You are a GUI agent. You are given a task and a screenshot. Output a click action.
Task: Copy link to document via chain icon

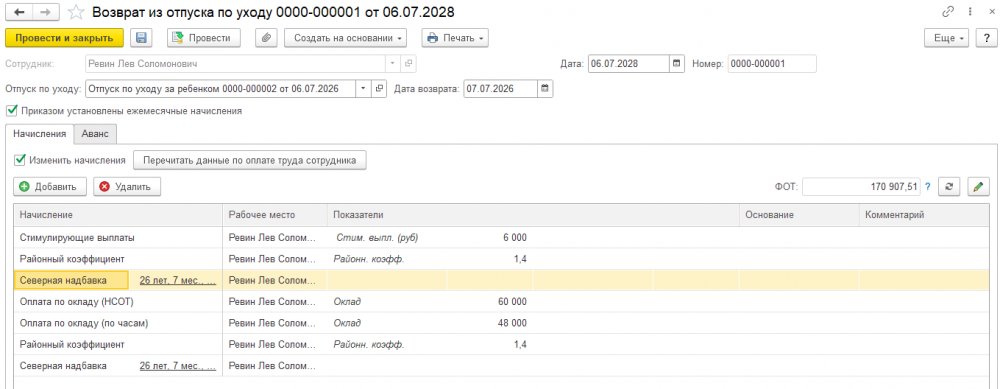[x=948, y=12]
